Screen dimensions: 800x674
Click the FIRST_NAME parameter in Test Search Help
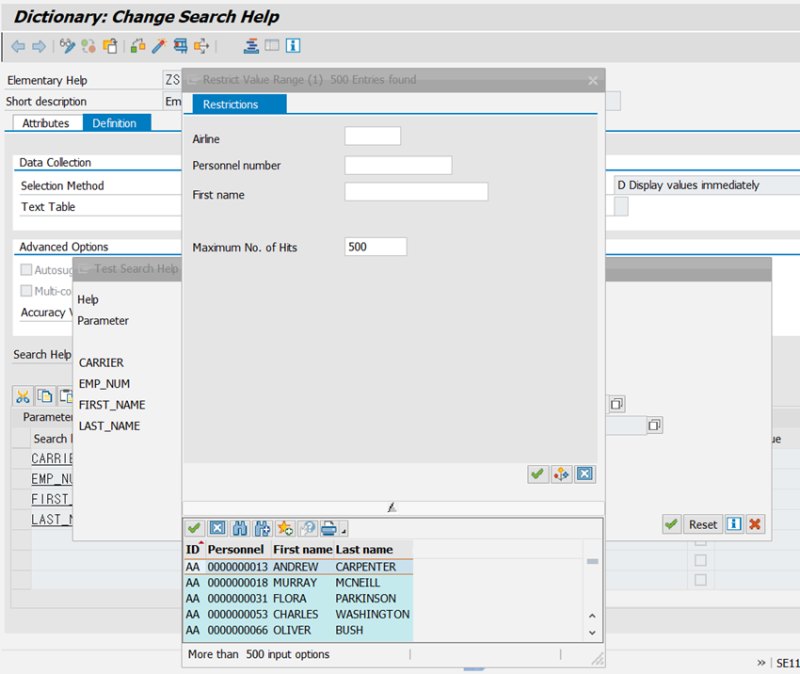112,405
